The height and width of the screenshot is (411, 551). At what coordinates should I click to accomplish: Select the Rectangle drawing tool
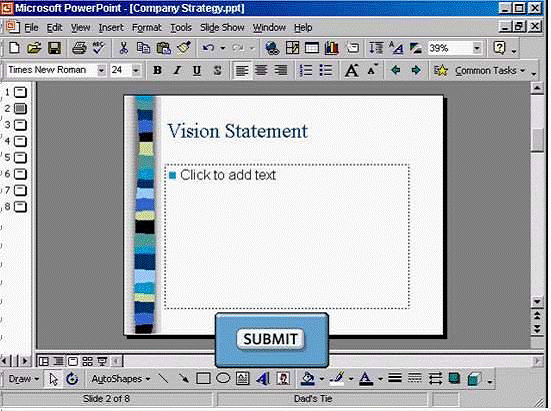[203, 379]
